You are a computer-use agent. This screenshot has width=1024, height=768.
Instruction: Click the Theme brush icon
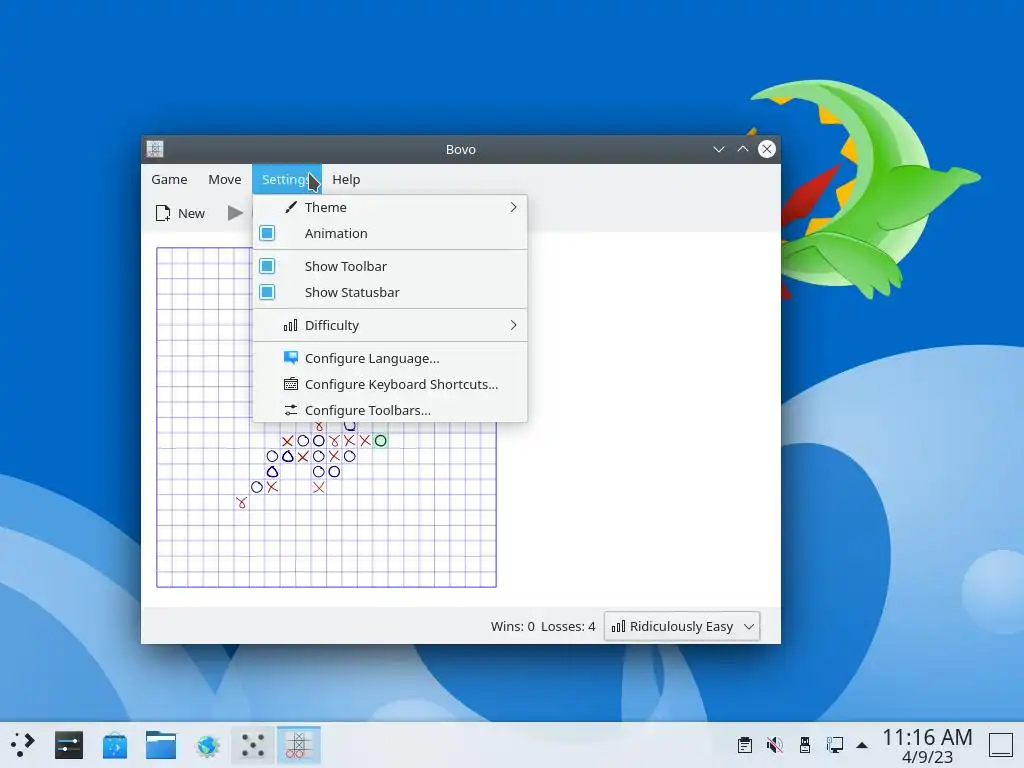(291, 207)
